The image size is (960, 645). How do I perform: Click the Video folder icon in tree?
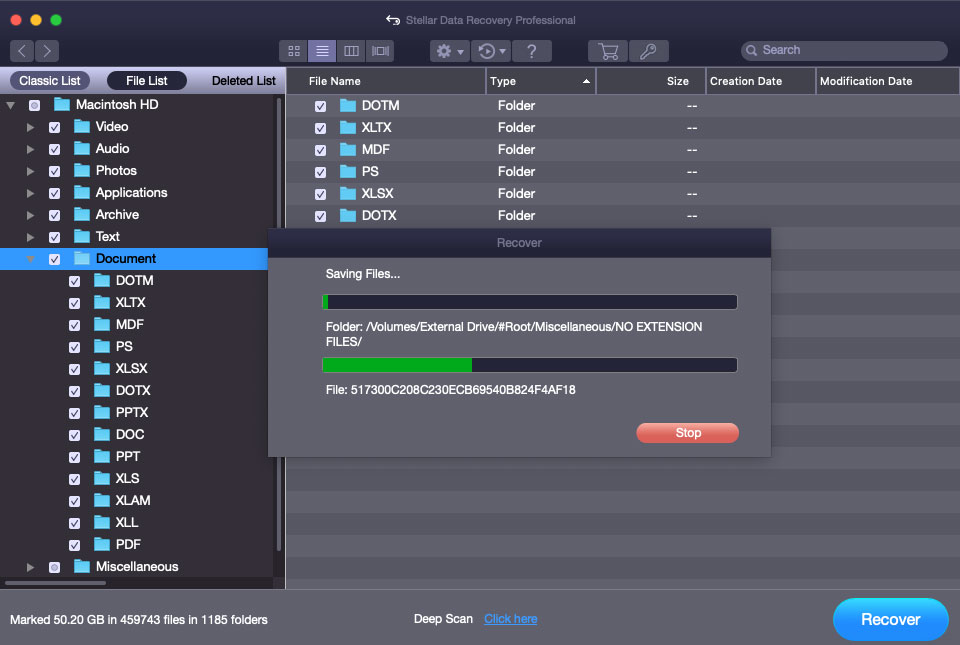[82, 127]
